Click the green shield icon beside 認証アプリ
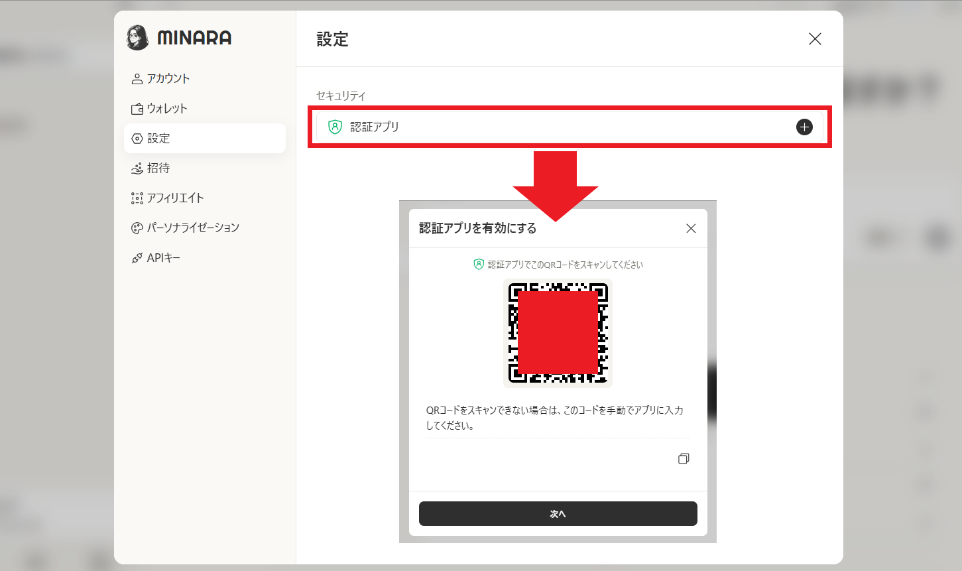Viewport: 962px width, 571px height. click(334, 127)
